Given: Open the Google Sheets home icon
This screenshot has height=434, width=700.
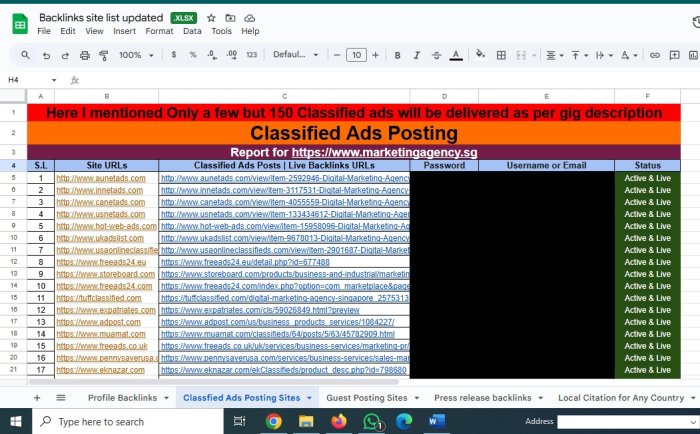Looking at the screenshot, I should [20, 24].
